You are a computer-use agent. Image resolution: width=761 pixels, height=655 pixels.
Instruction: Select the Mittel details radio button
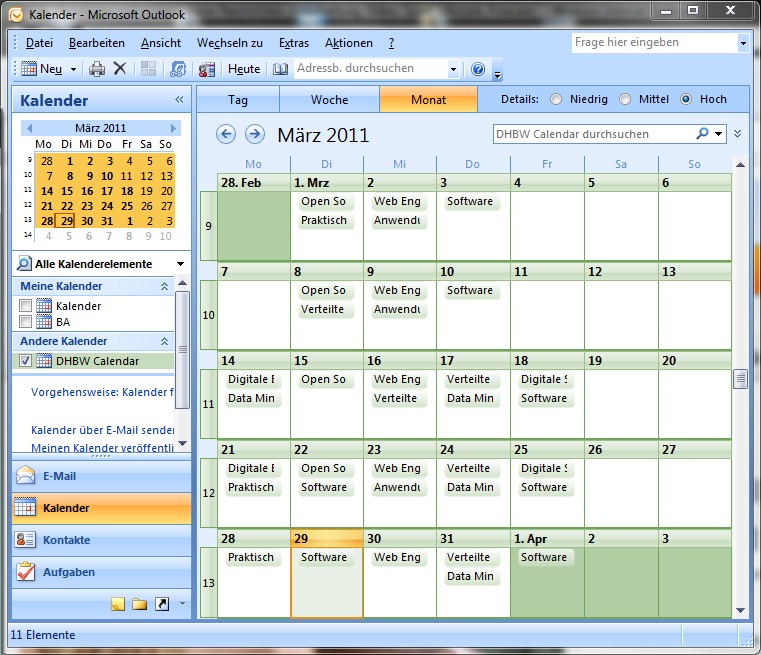(625, 99)
